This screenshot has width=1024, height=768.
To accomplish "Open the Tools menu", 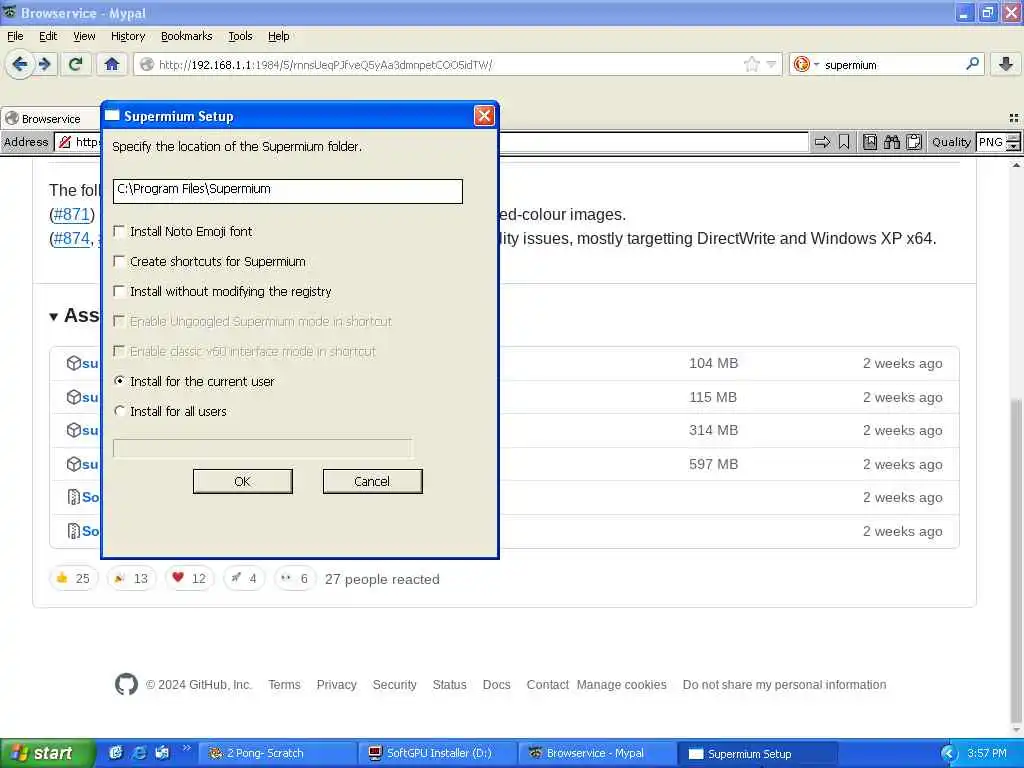I will tap(240, 36).
